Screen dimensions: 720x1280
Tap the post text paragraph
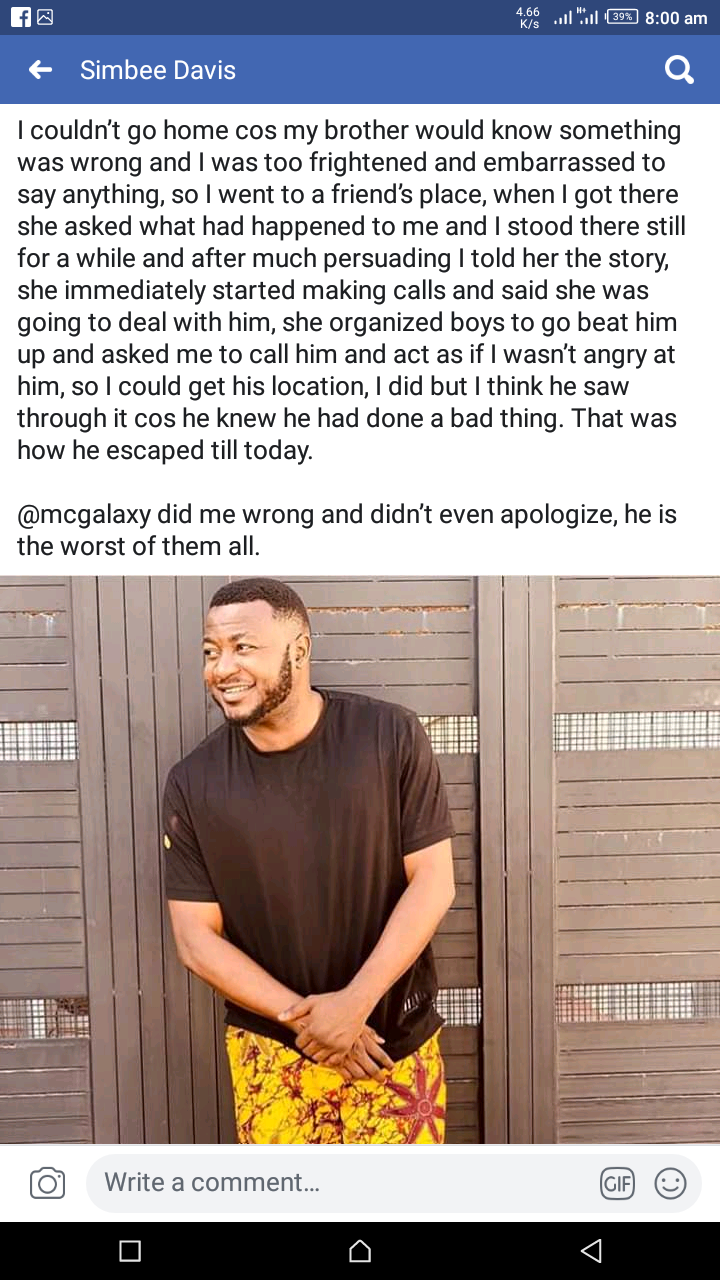(351, 290)
